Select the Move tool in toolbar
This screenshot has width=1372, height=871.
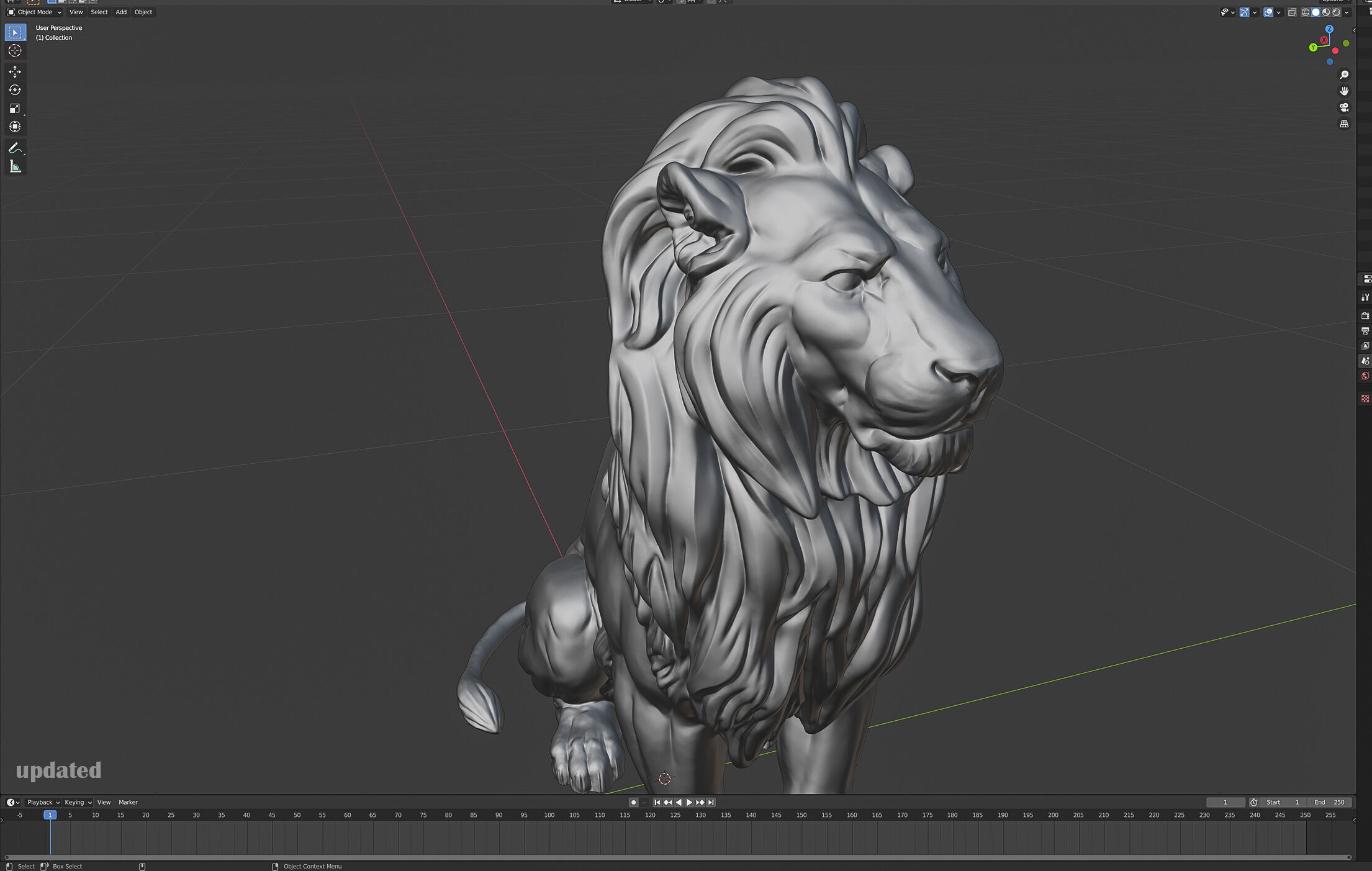(15, 71)
